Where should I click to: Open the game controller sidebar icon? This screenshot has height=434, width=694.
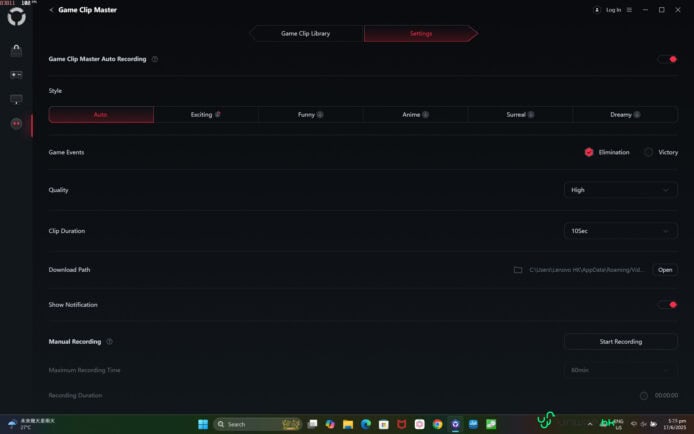pyautogui.click(x=16, y=75)
